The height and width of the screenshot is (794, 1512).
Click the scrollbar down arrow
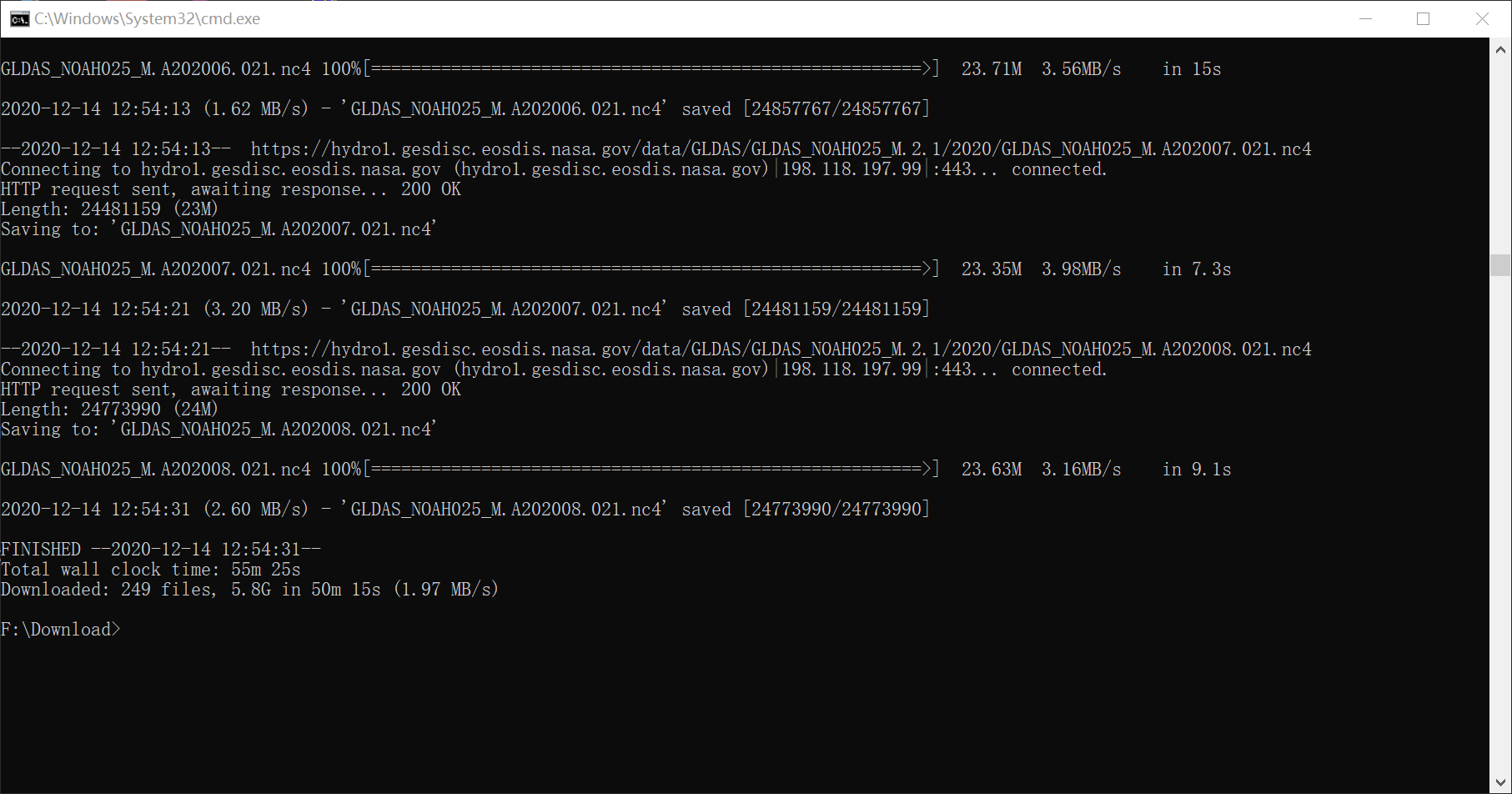(1500, 782)
